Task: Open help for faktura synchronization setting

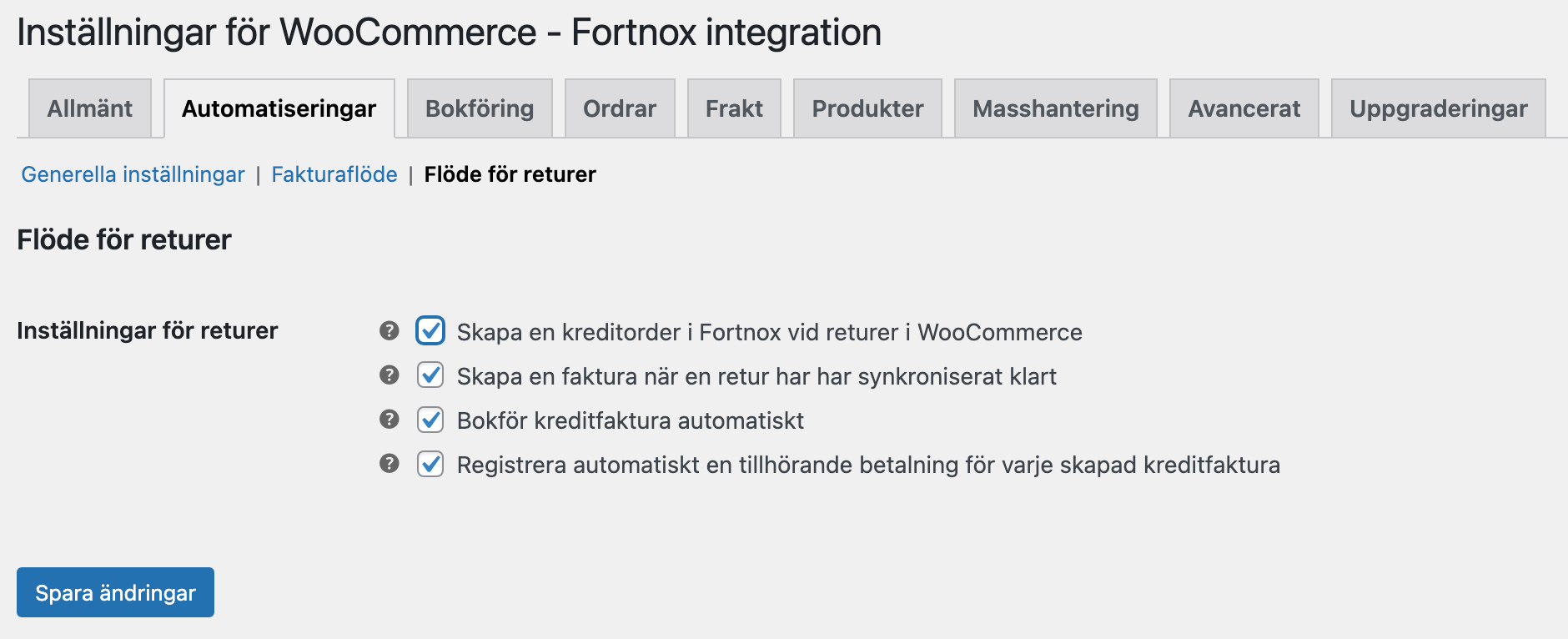Action: (x=389, y=376)
